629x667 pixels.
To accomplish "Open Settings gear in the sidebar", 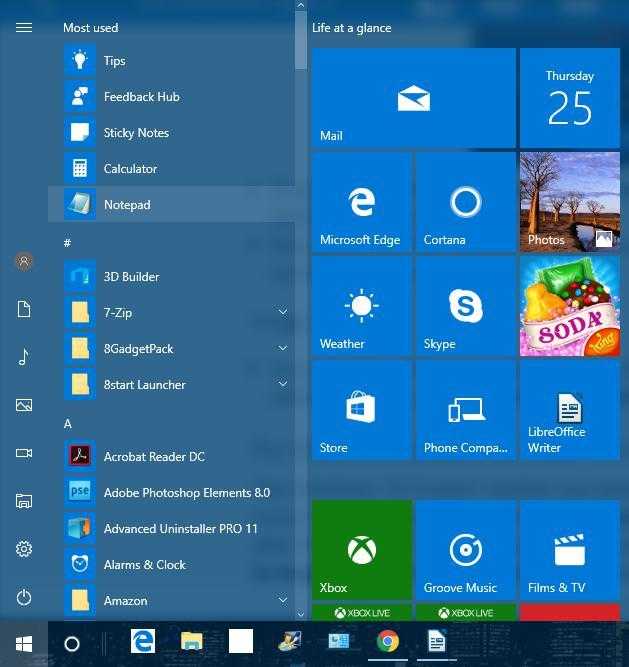I will pyautogui.click(x=24, y=549).
